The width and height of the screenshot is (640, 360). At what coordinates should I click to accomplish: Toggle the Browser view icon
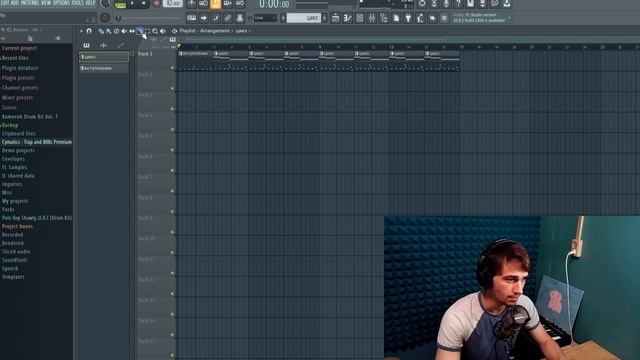pos(384,18)
